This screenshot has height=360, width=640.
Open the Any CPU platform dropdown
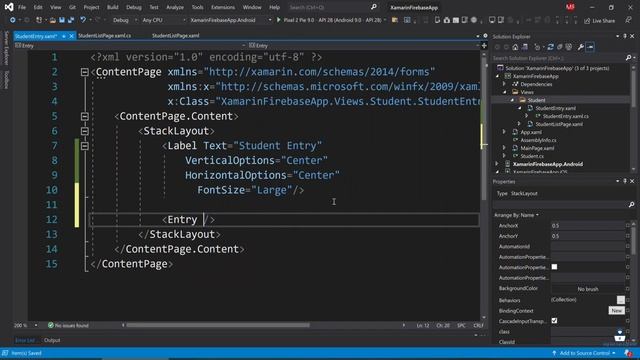click(x=164, y=20)
